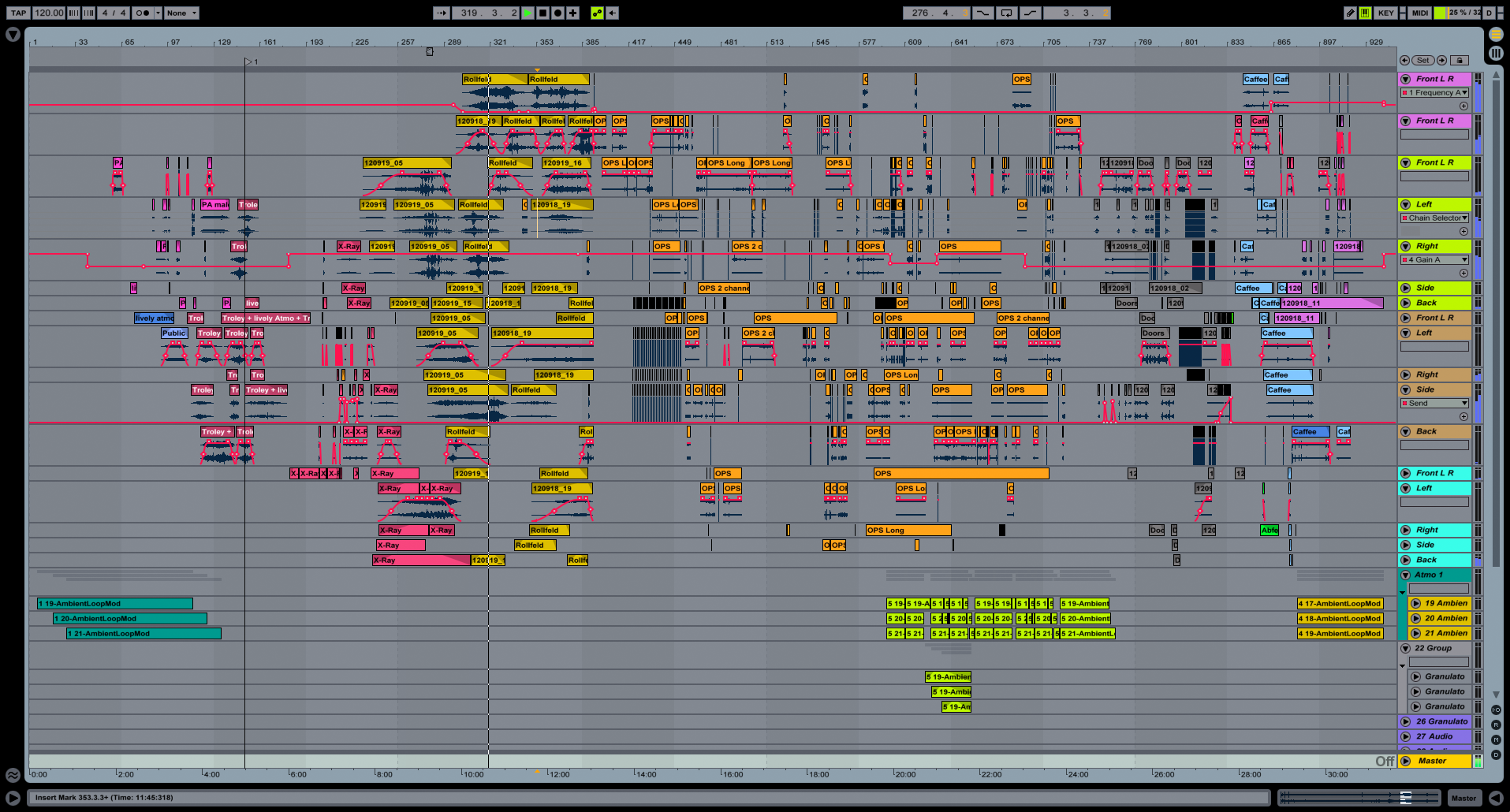This screenshot has width=1510, height=812.
Task: Unfold the 22 Group track
Action: coord(1405,648)
